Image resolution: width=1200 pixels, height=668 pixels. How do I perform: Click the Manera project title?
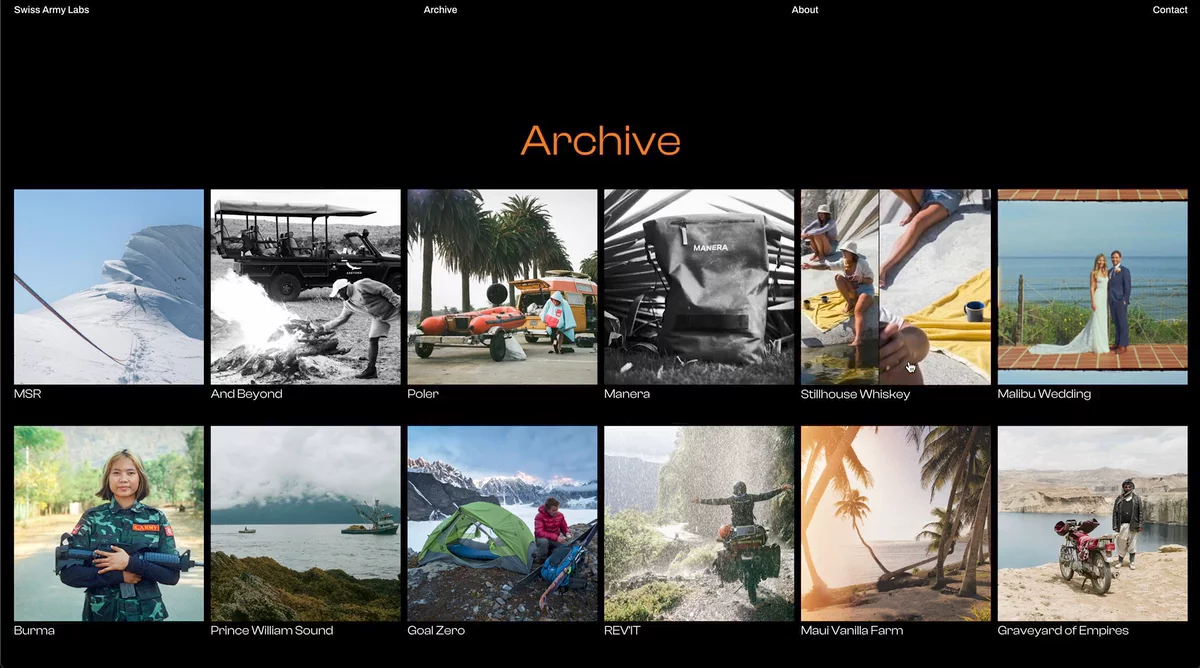[627, 394]
